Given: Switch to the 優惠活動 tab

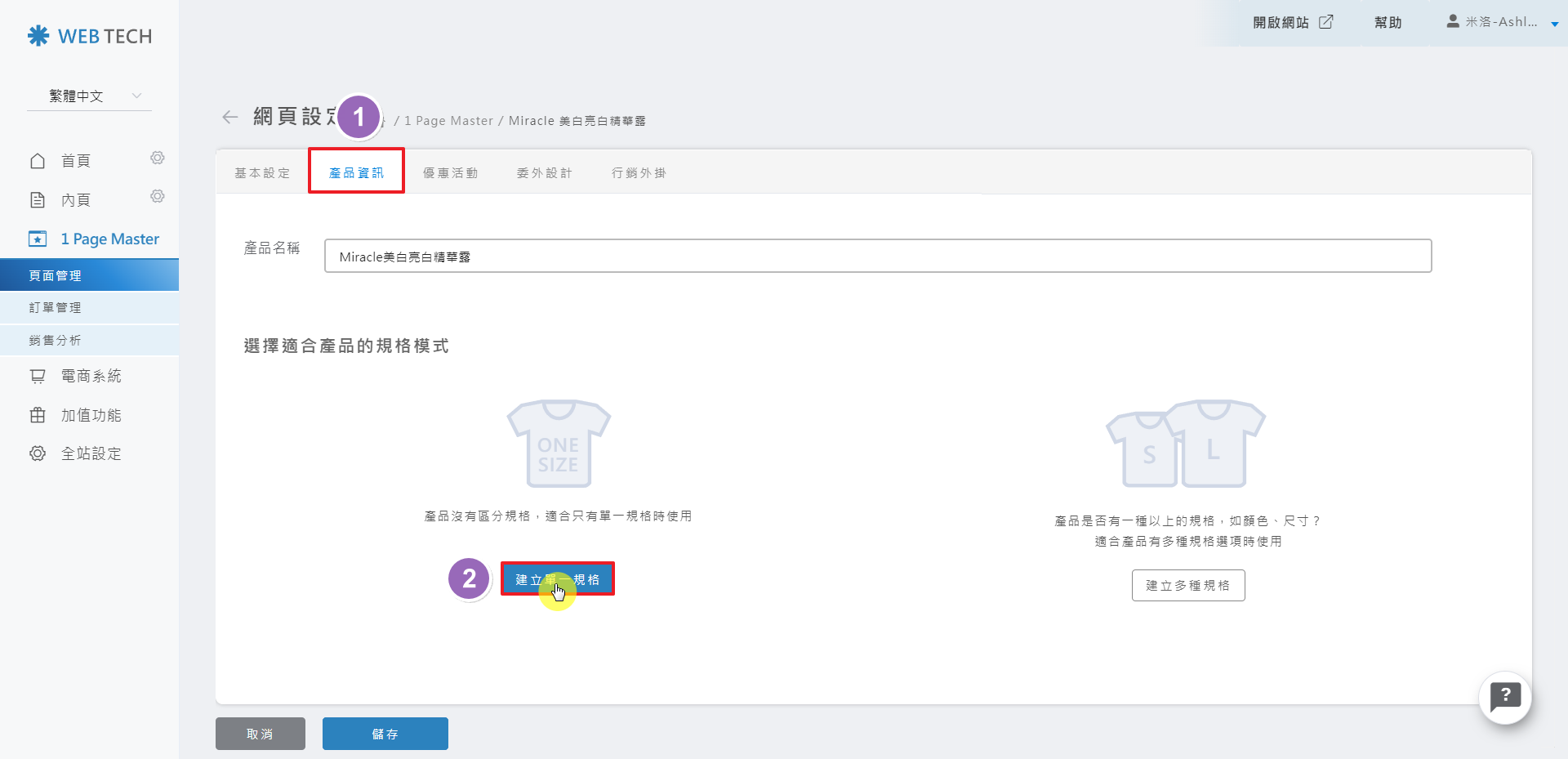Looking at the screenshot, I should coord(450,173).
